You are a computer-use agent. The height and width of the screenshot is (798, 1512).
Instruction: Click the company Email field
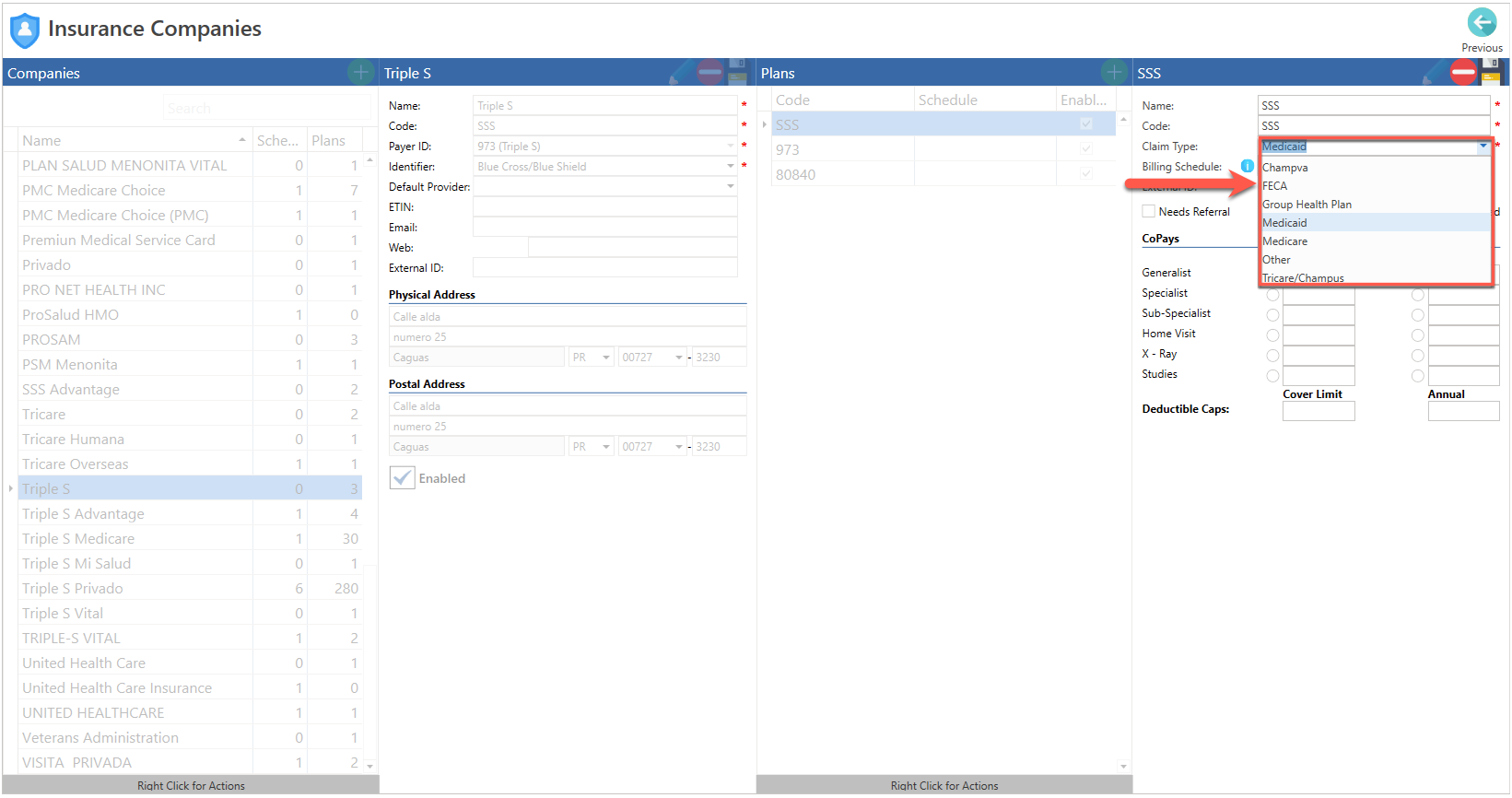click(x=604, y=227)
